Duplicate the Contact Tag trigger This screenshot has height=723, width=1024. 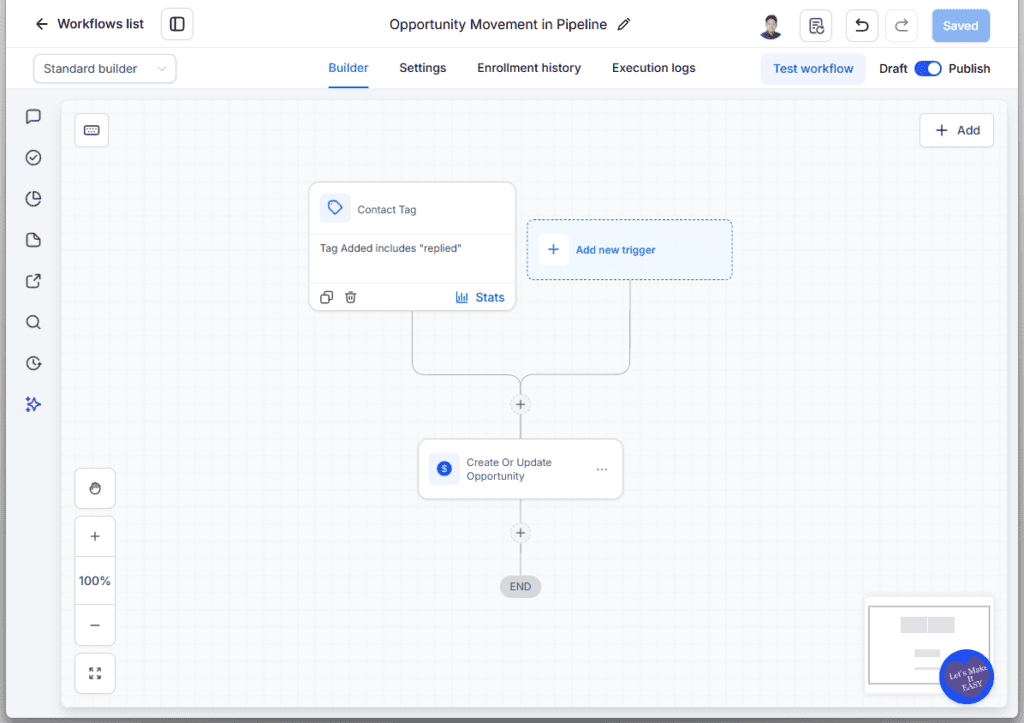point(327,297)
